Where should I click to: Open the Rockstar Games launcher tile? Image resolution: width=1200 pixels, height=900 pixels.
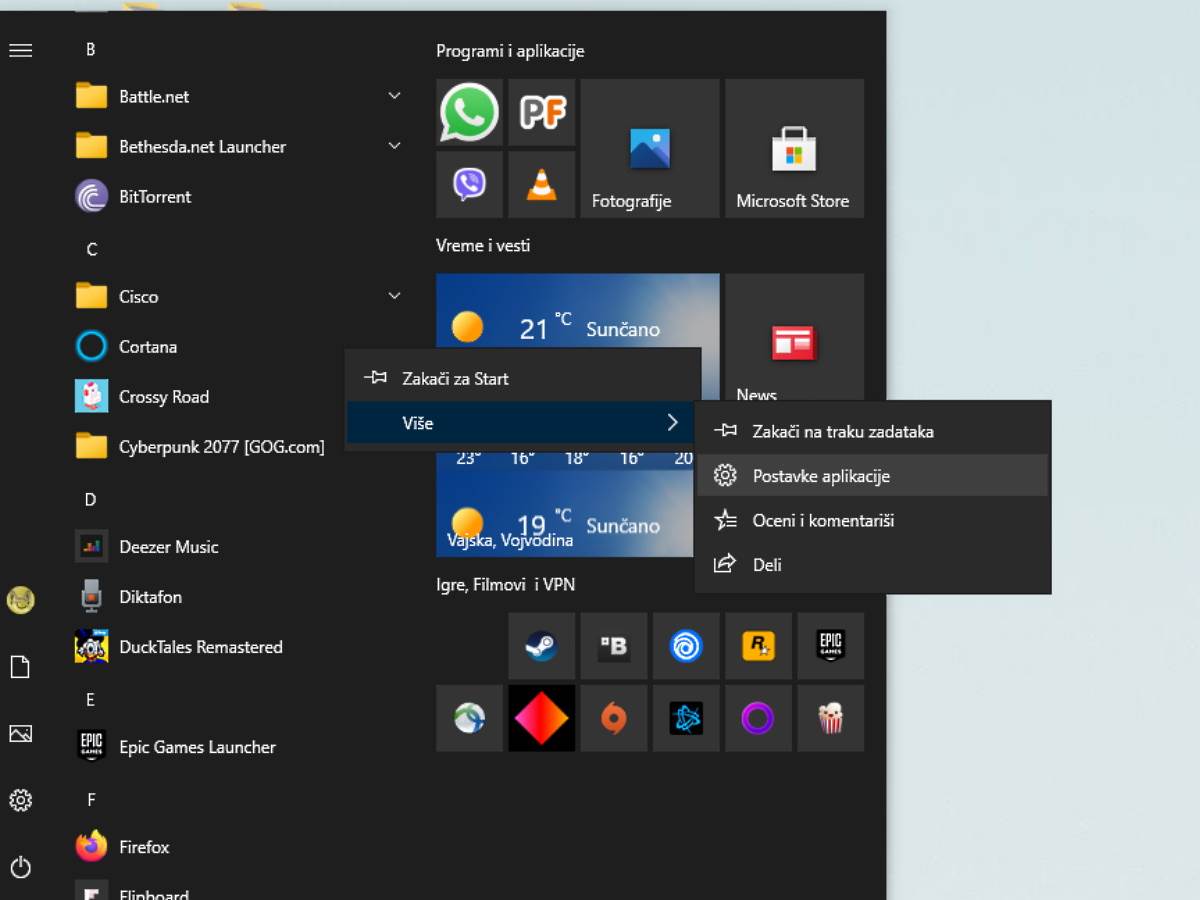pyautogui.click(x=758, y=646)
